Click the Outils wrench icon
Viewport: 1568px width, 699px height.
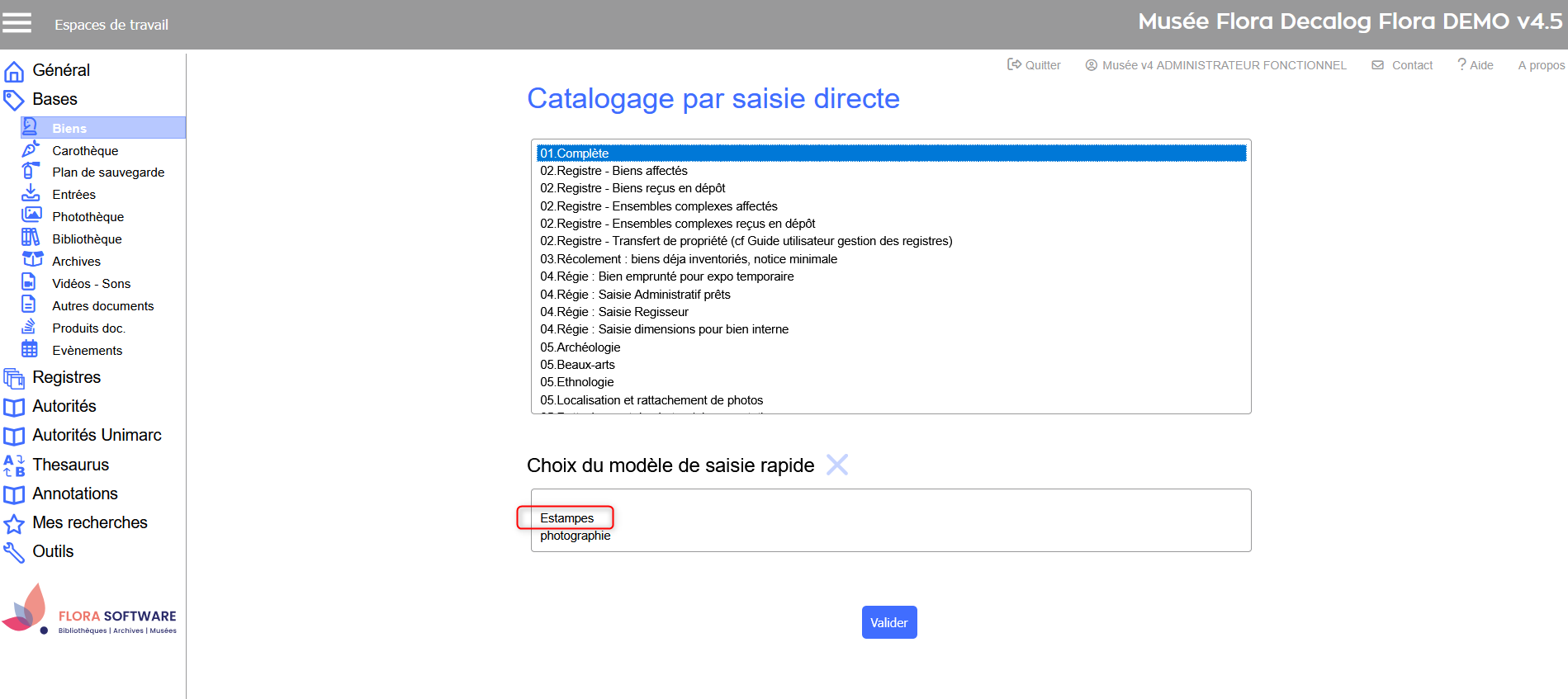coord(14,552)
